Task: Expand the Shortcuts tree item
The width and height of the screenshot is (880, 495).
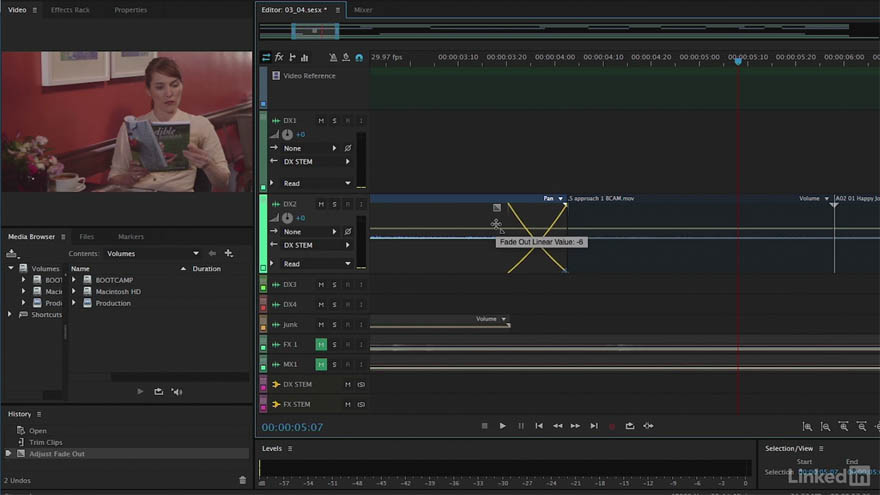Action: (x=10, y=314)
